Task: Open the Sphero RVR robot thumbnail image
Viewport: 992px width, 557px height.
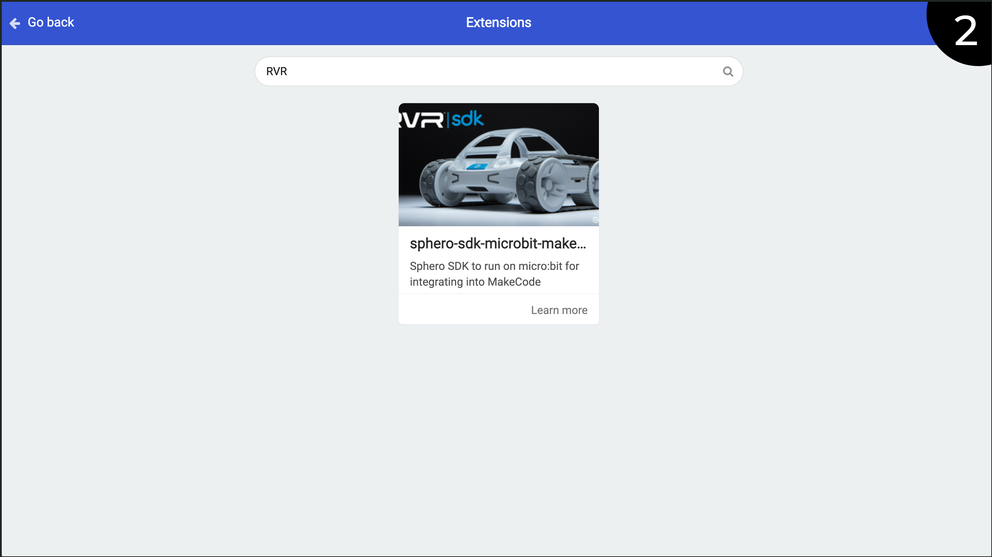Action: click(498, 165)
